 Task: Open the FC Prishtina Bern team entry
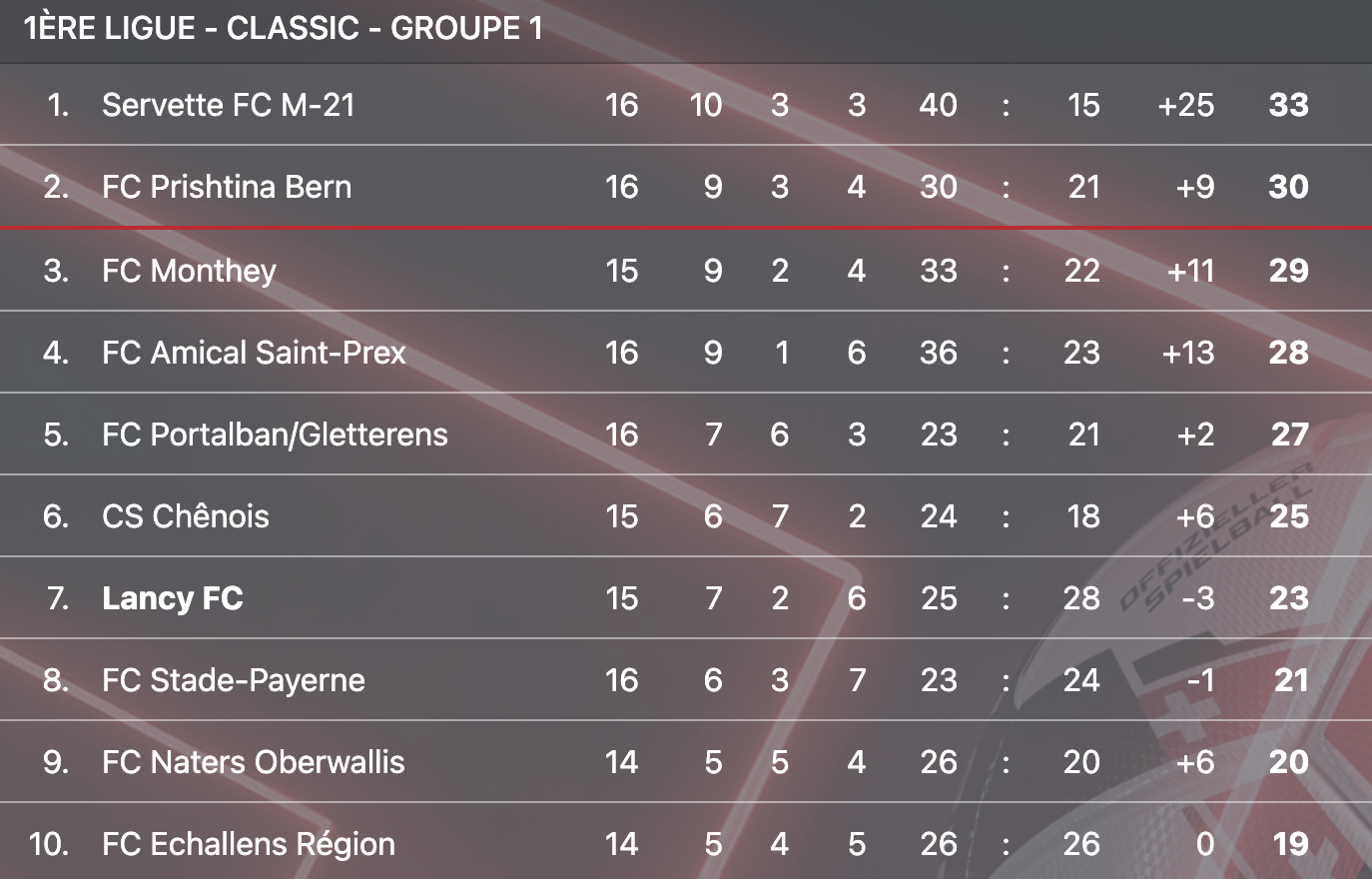(227, 187)
